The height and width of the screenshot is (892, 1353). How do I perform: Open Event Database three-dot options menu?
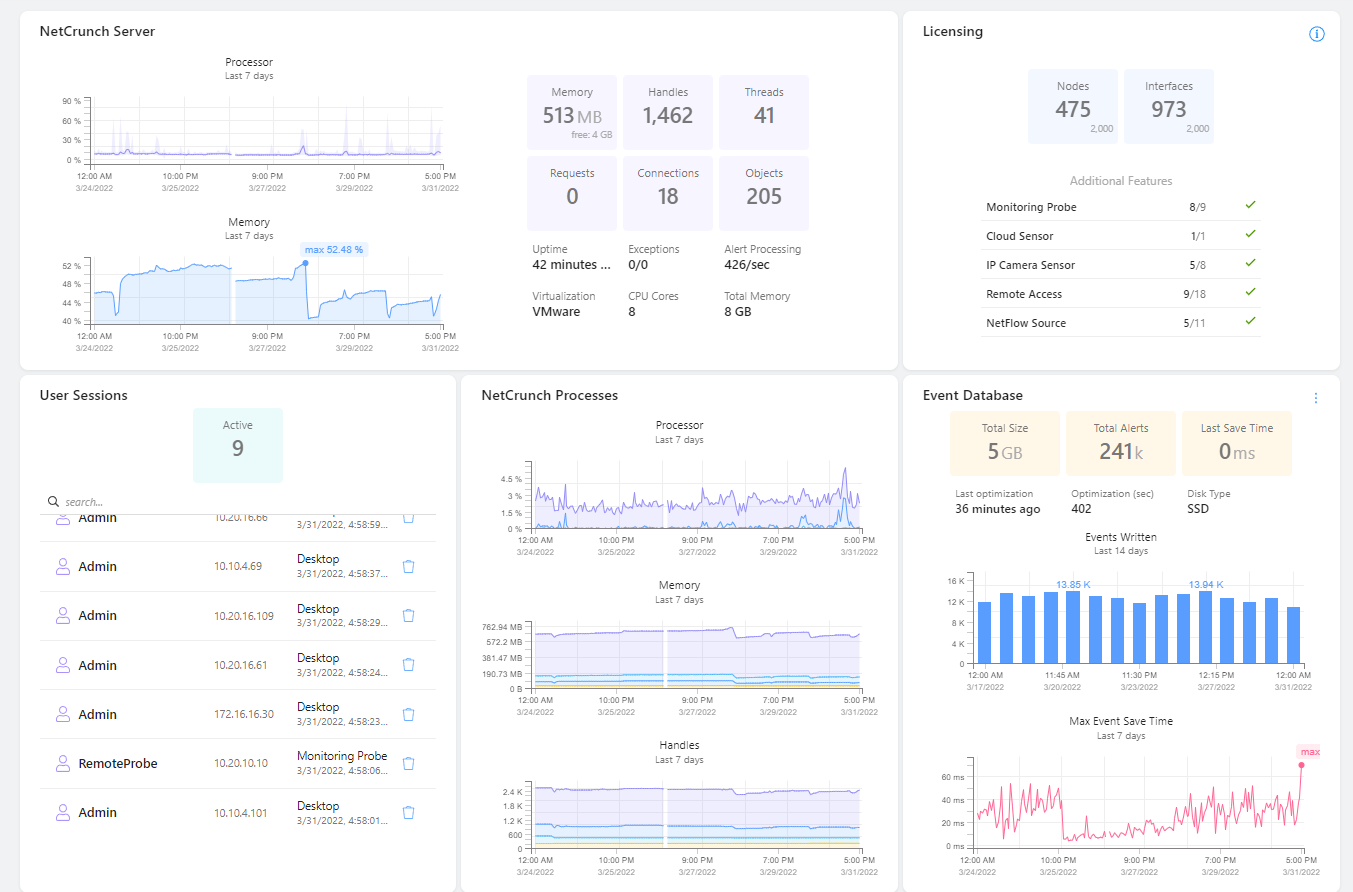tap(1316, 398)
